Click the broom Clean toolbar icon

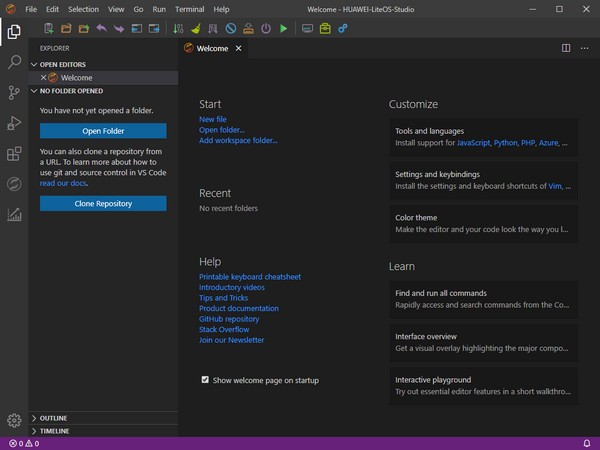tap(194, 29)
